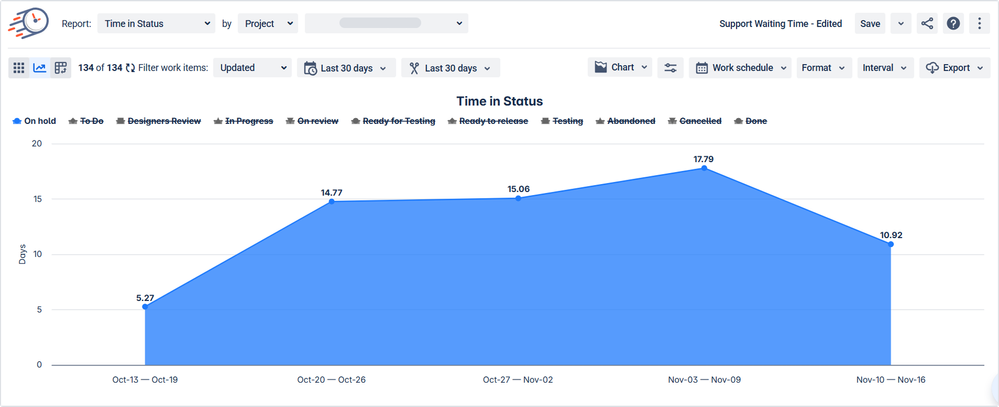Viewport: 999px width, 407px height.
Task: Open the by Project dropdown
Action: (268, 24)
